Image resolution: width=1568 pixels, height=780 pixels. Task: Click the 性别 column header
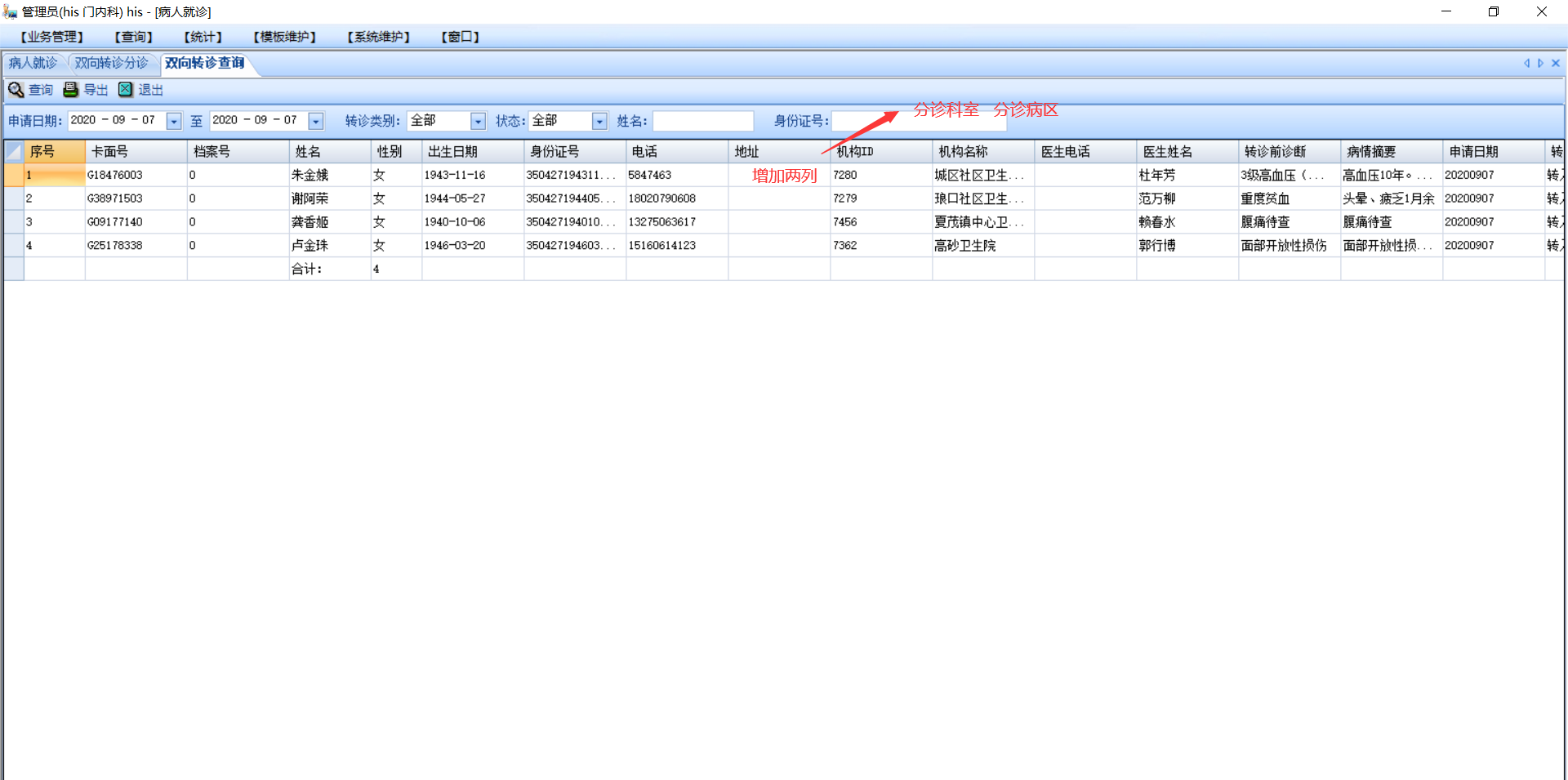click(x=397, y=152)
